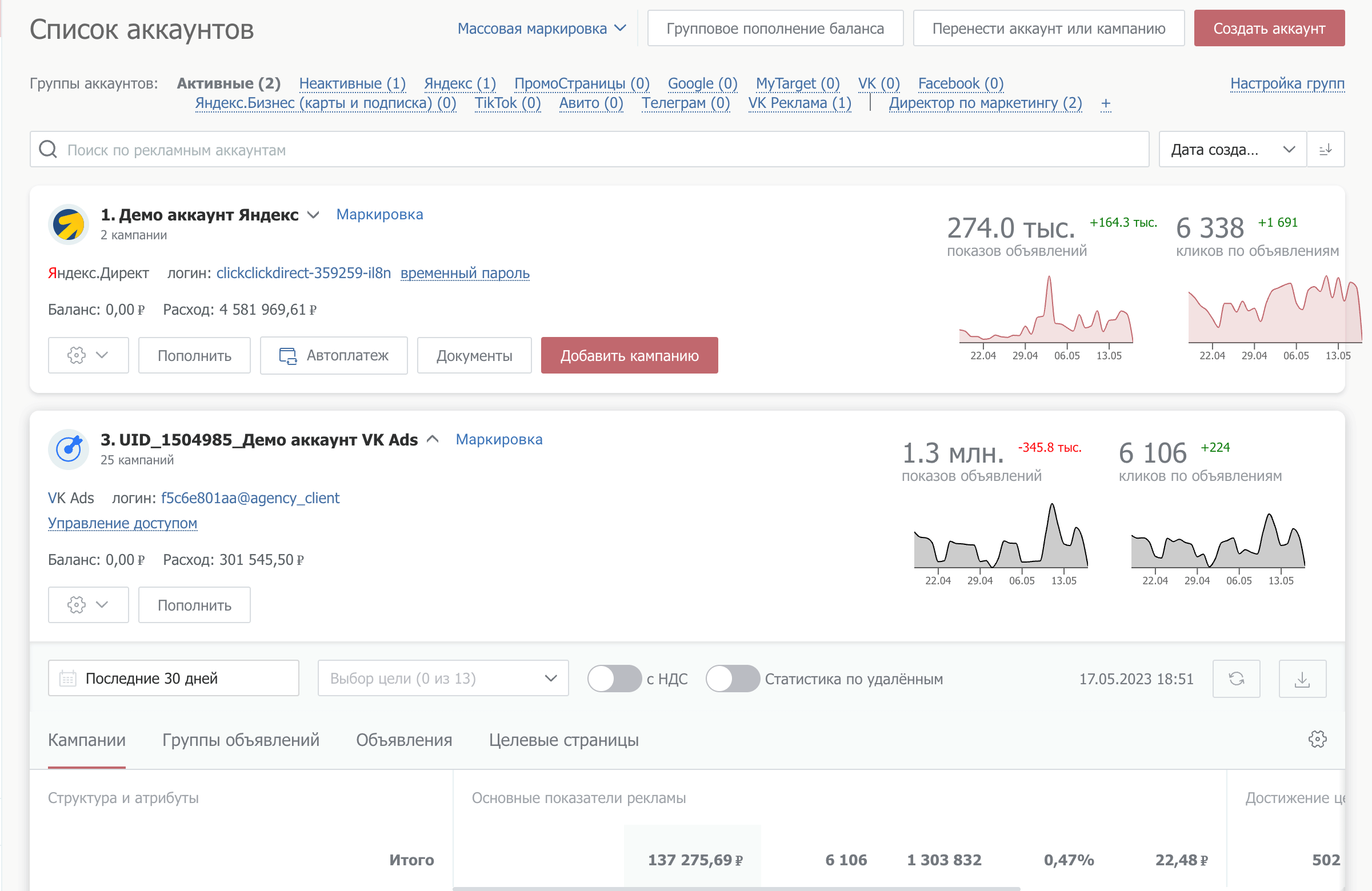Click Основные показатели рекламы header
The image size is (1372, 891).
pos(578,798)
